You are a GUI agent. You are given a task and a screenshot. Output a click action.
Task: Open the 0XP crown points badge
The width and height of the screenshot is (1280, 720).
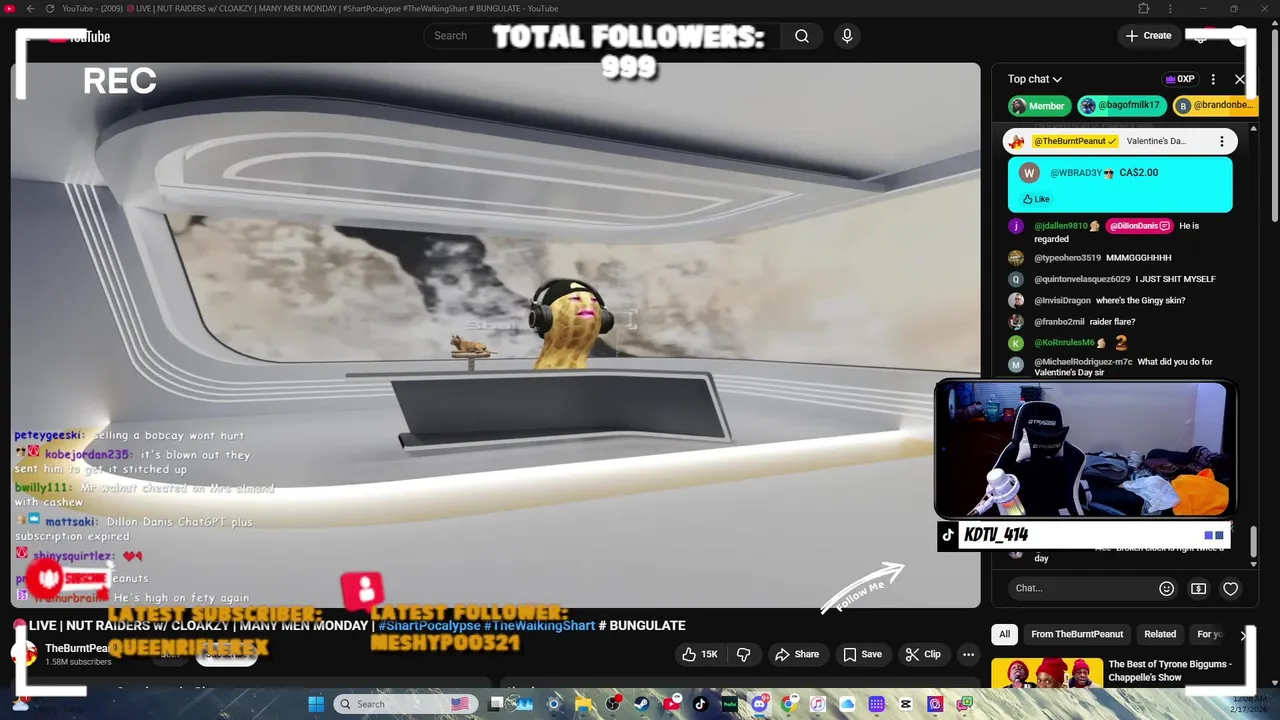(x=1180, y=79)
